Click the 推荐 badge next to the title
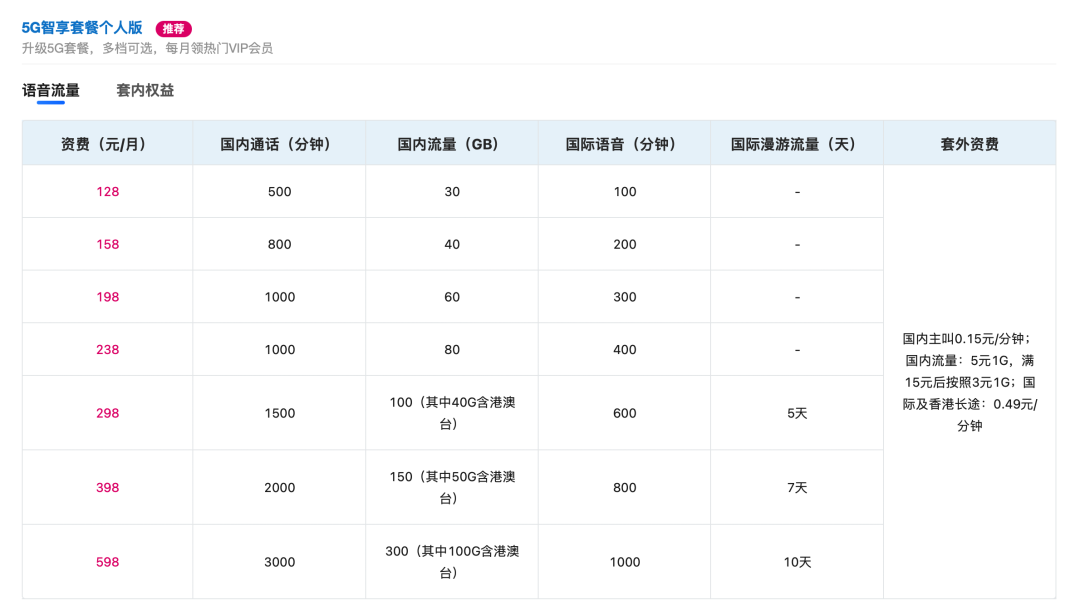 coord(173,28)
